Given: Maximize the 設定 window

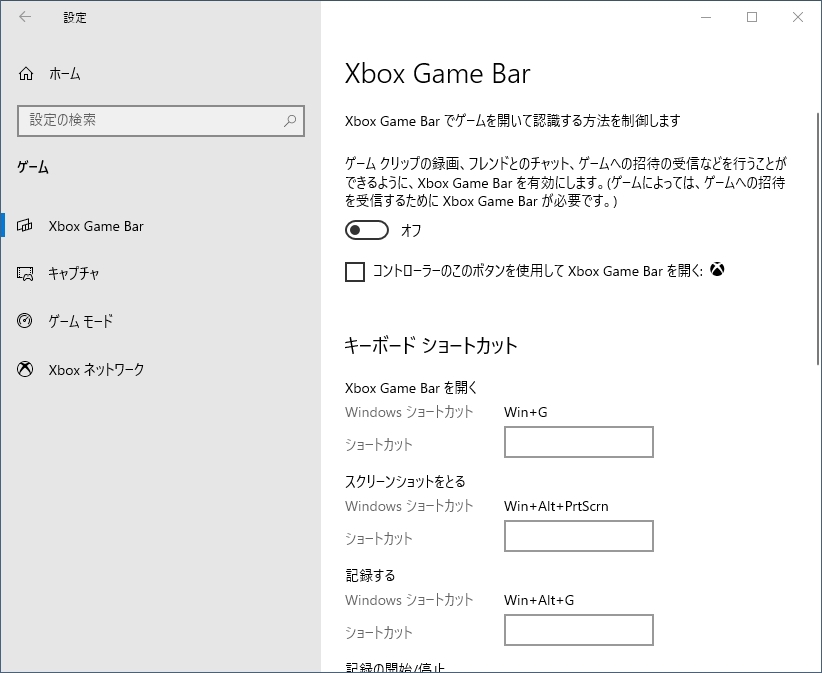Looking at the screenshot, I should click(x=752, y=17).
